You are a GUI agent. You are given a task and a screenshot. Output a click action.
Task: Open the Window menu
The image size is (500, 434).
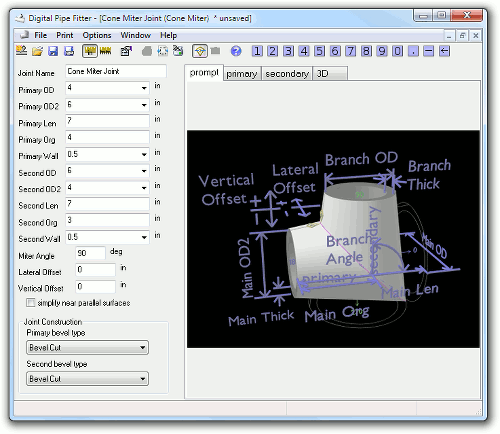point(136,35)
